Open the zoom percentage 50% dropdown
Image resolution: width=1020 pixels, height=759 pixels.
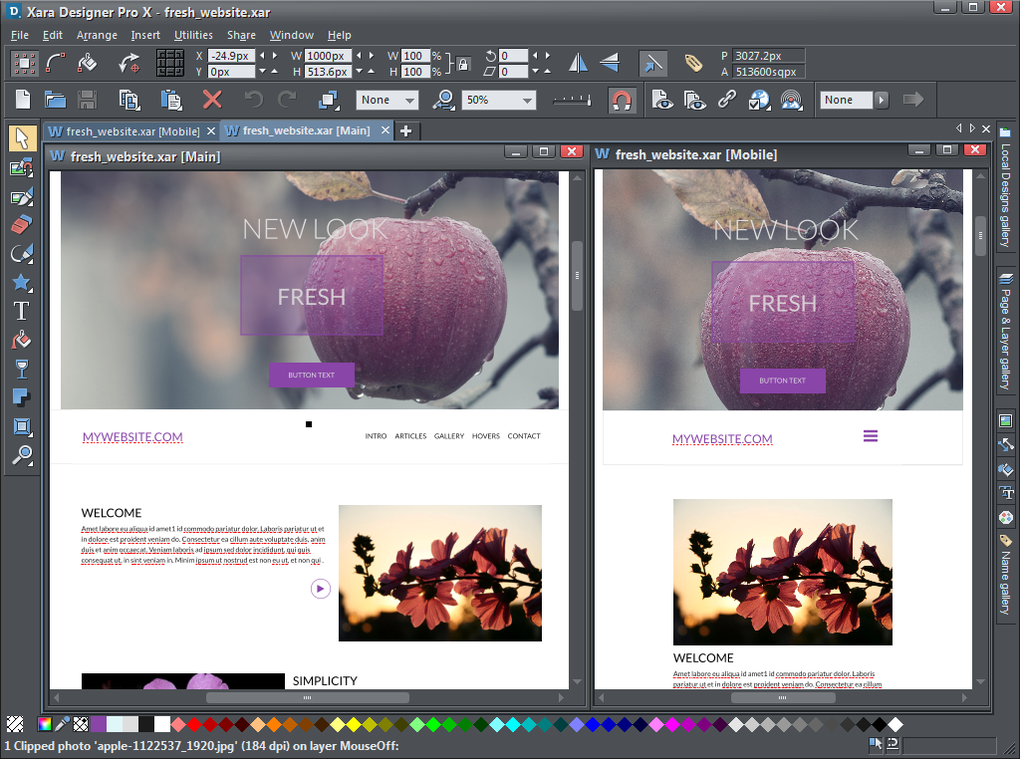[x=528, y=100]
